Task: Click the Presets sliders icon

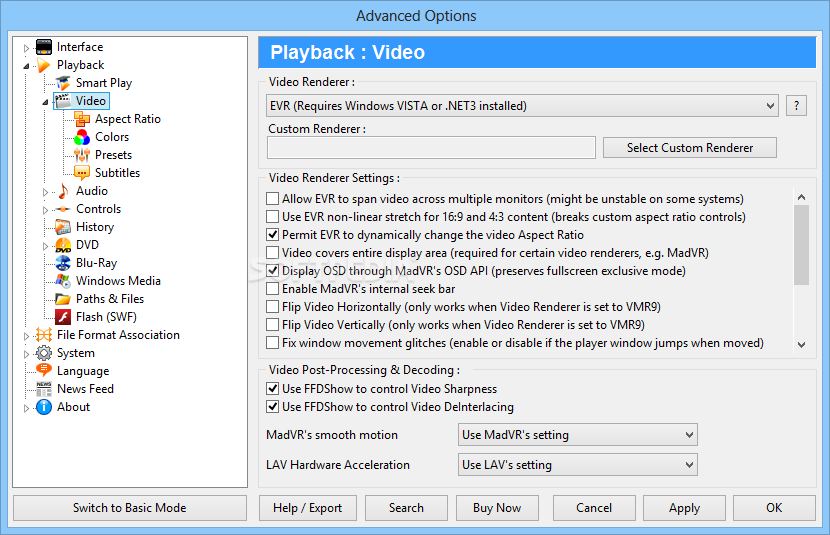Action: 82,155
